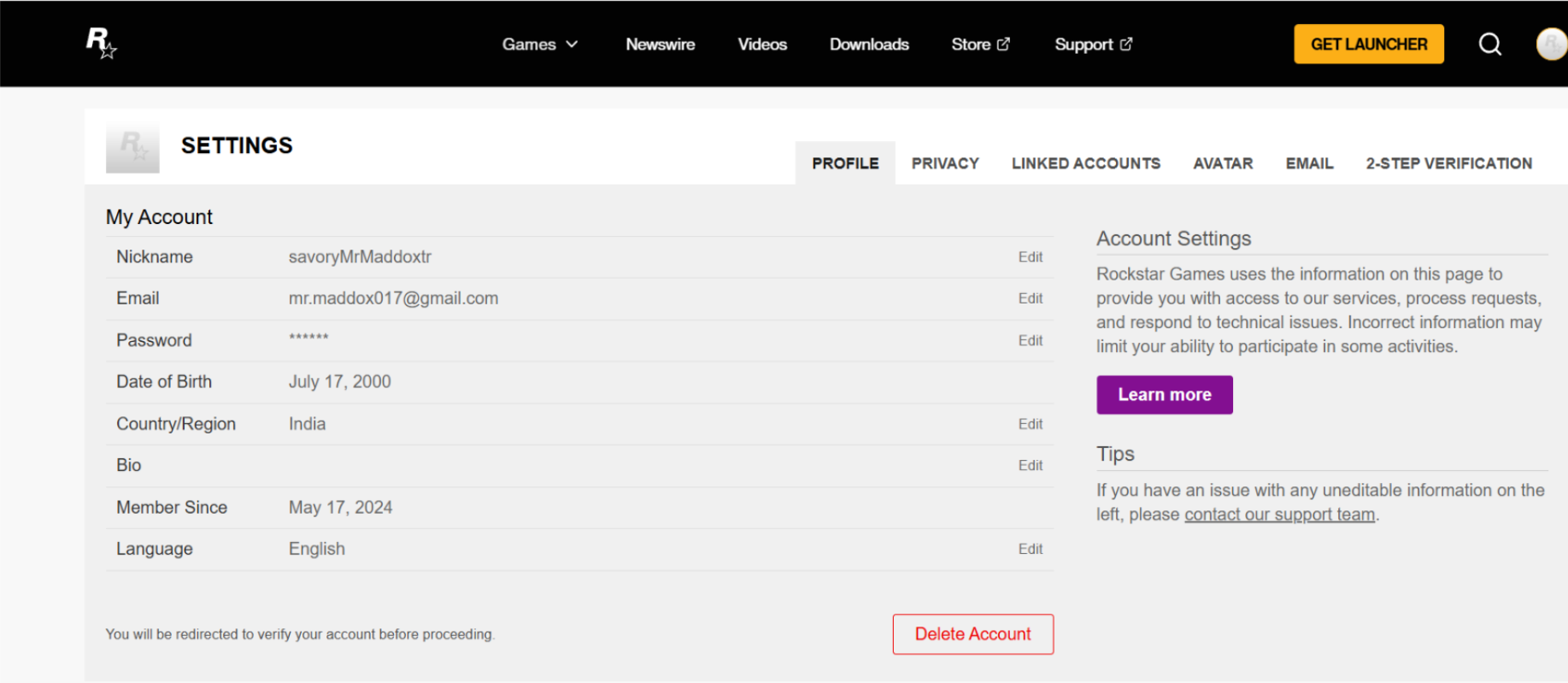The image size is (1568, 683).
Task: Click the Member Since value May 17, 2024
Action: point(340,508)
